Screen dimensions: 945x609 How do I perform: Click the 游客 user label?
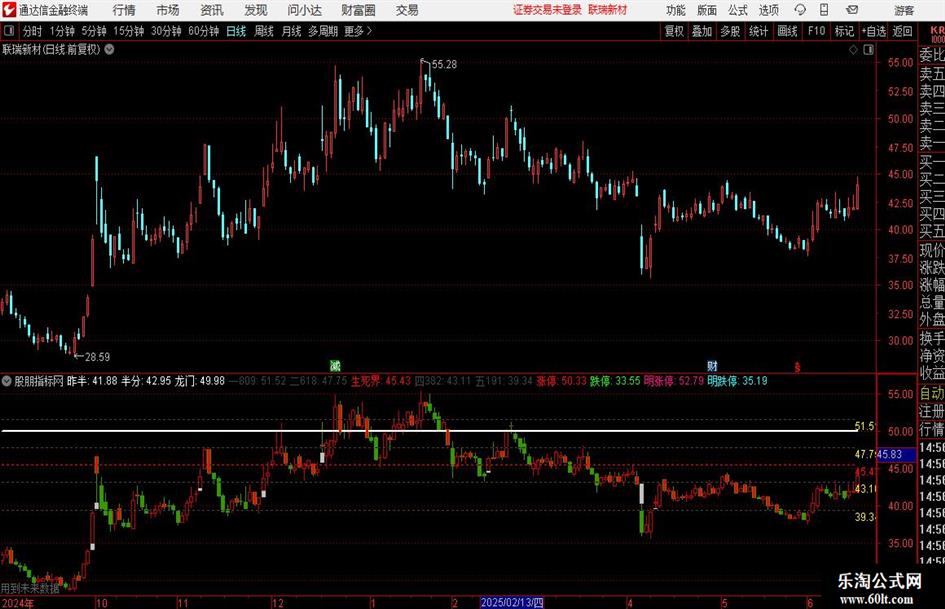pos(904,10)
